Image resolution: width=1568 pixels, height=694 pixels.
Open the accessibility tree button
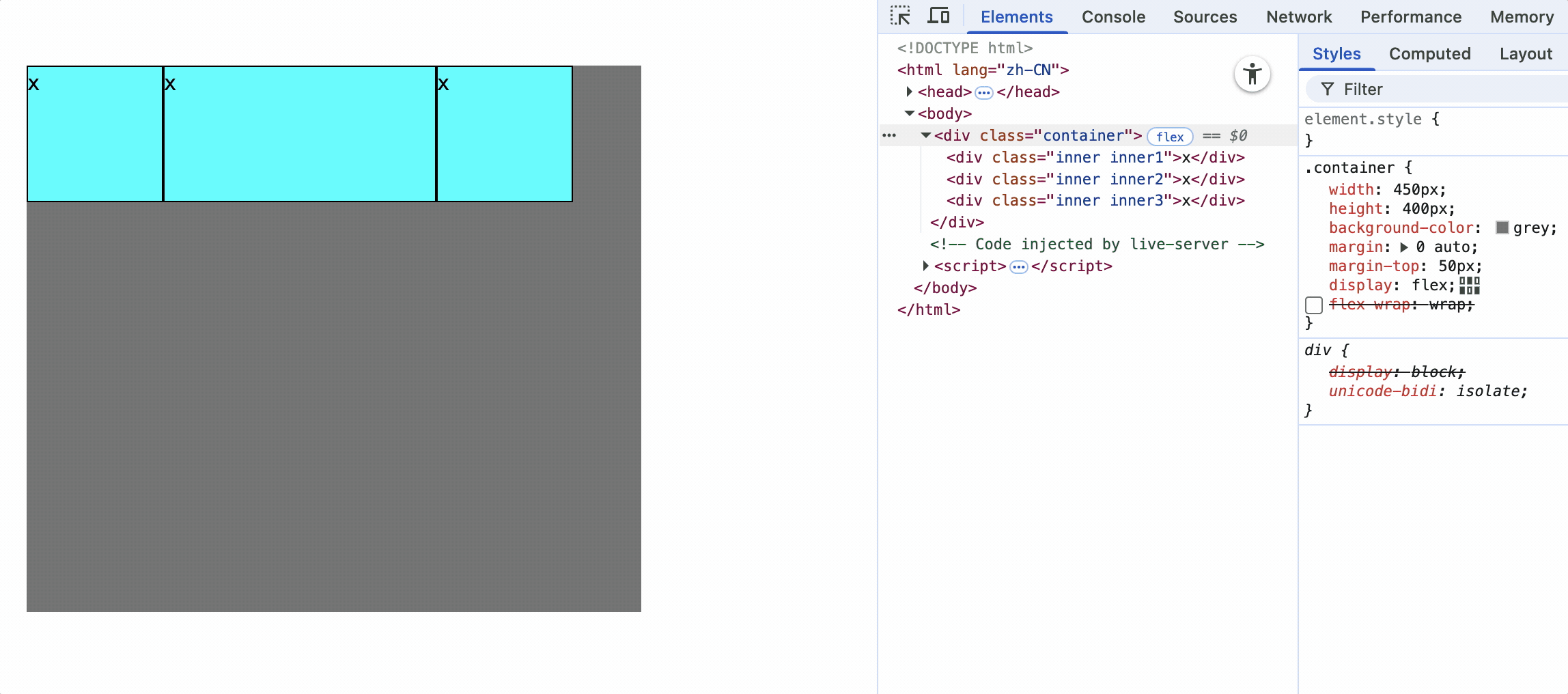coord(1252,74)
